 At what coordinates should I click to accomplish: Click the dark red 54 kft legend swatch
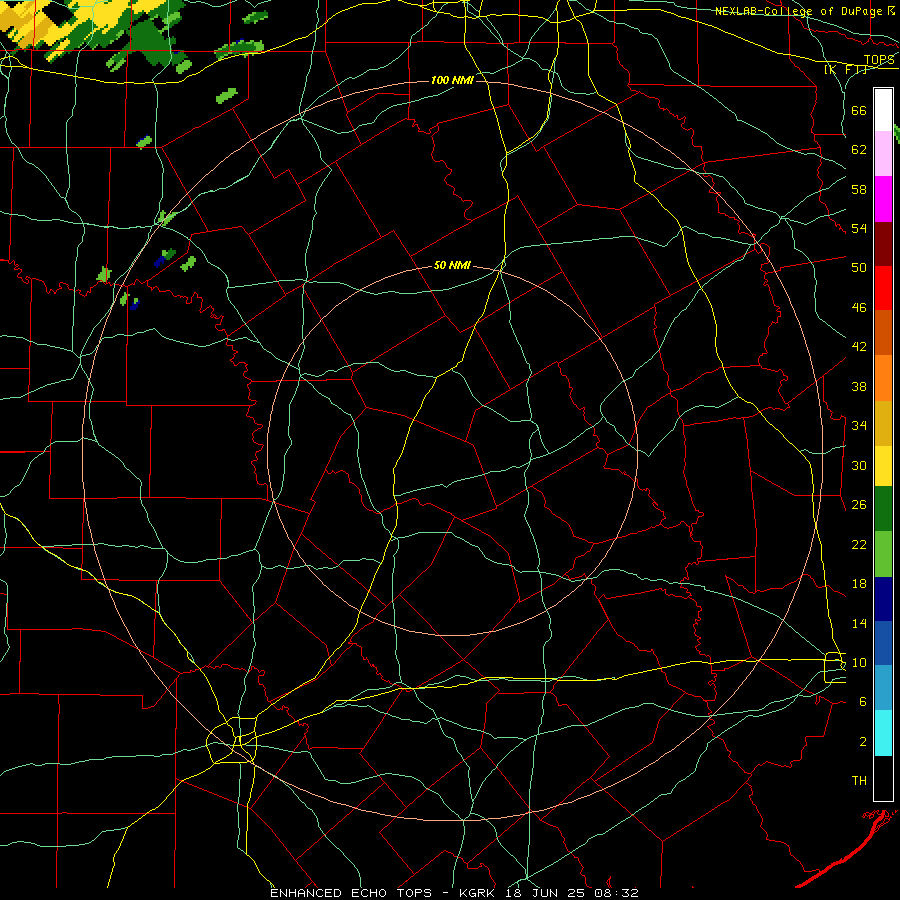[x=883, y=243]
